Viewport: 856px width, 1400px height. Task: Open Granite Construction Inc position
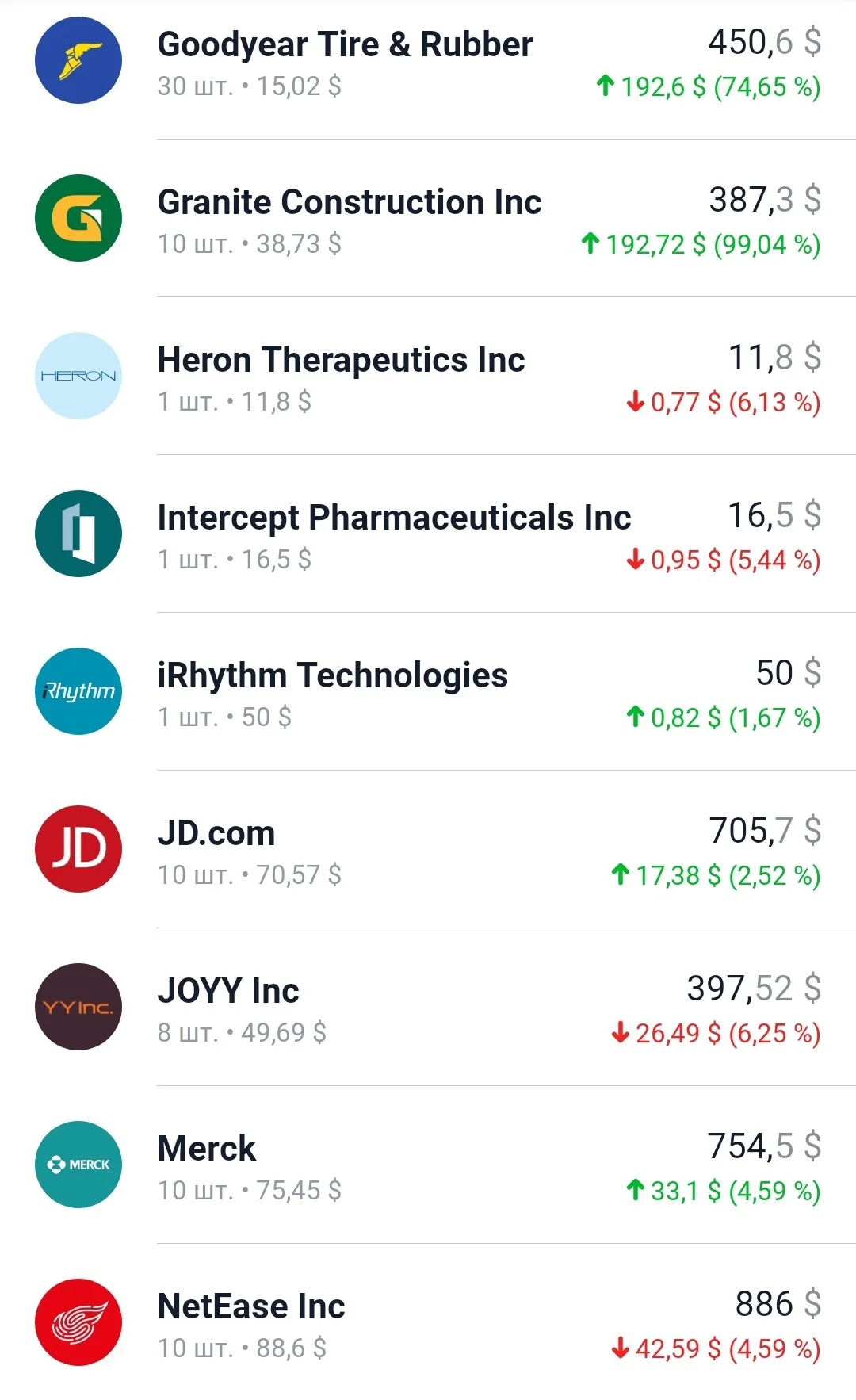coord(428,219)
